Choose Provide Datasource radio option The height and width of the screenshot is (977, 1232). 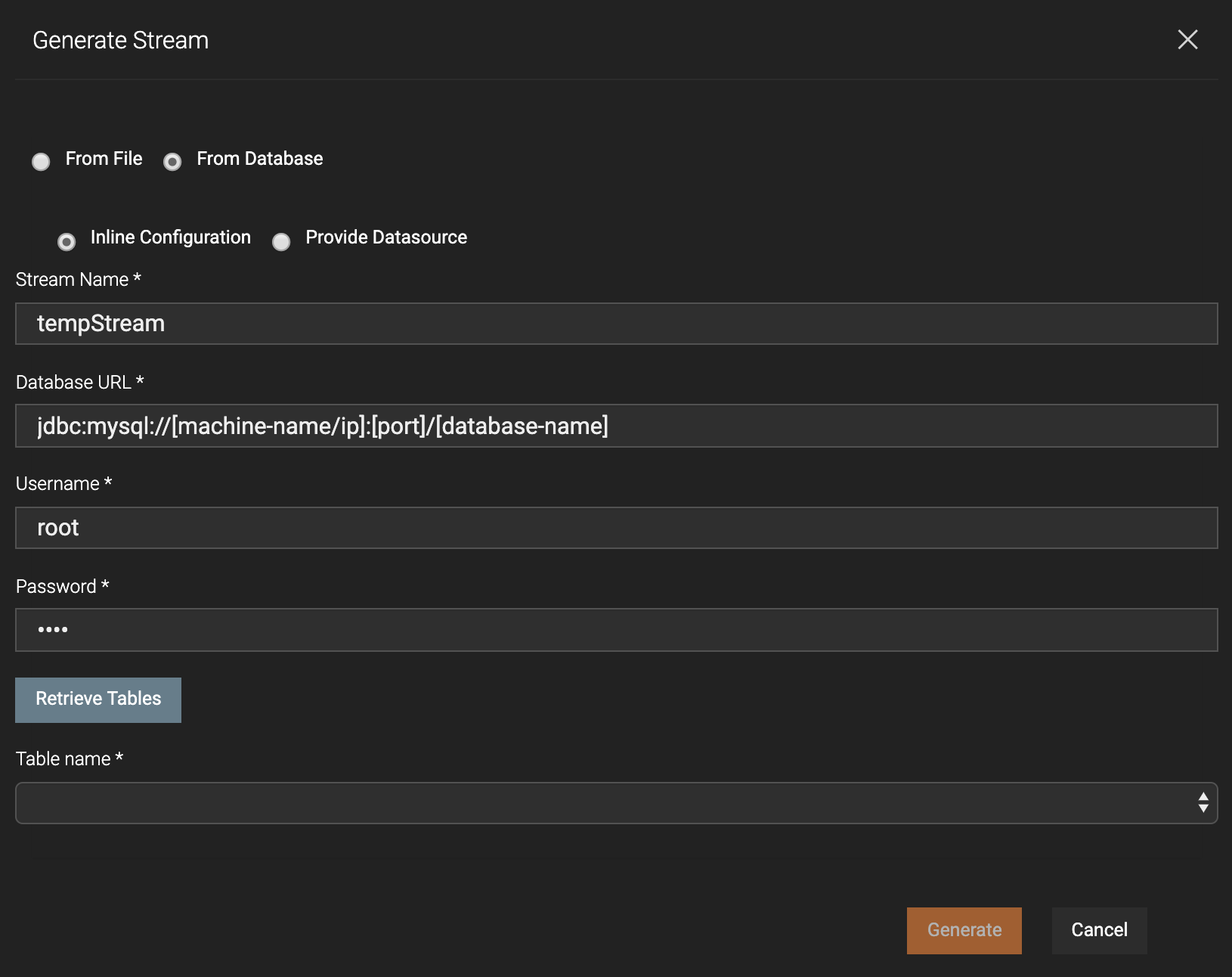pos(281,242)
